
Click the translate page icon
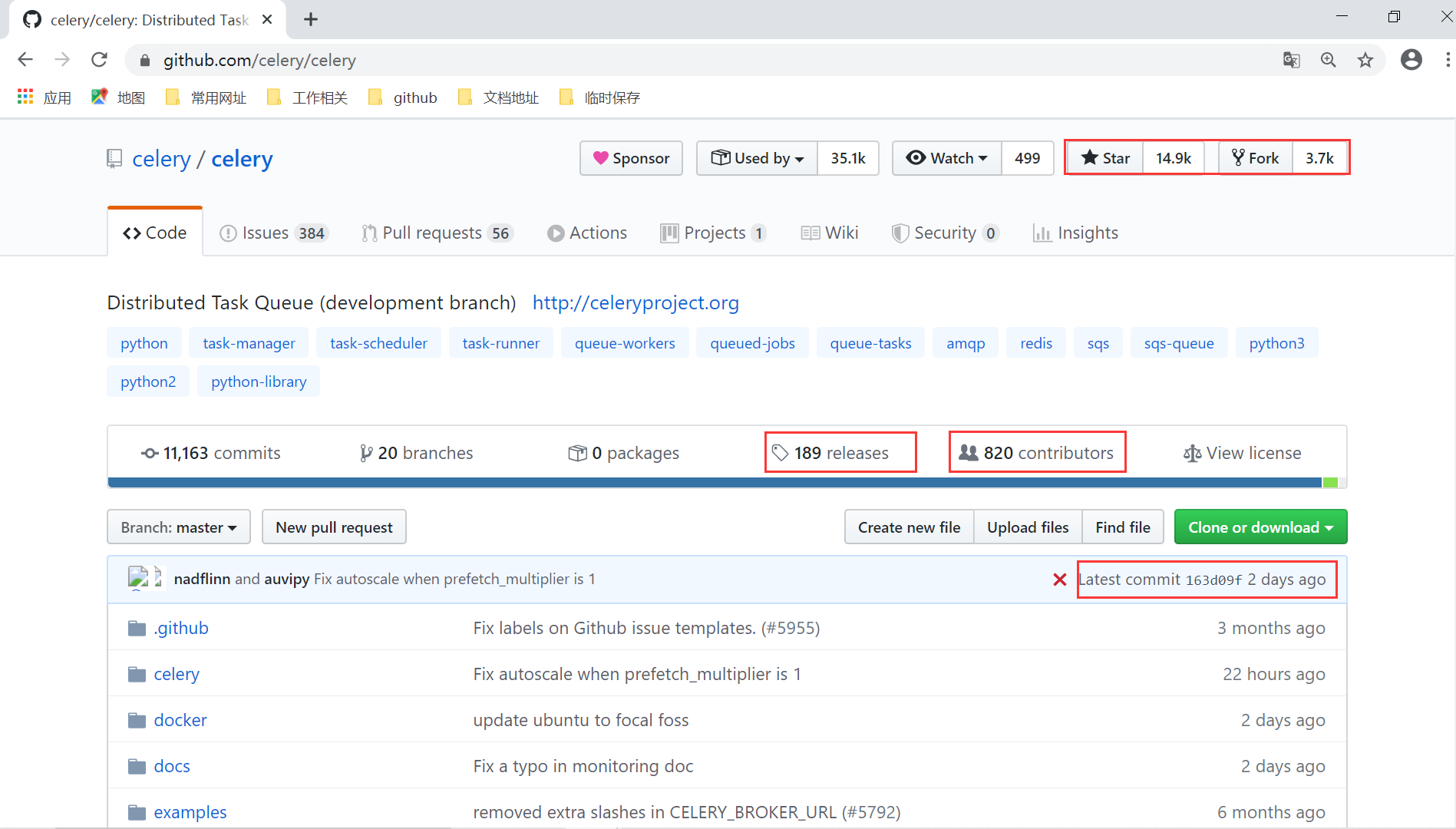[x=1292, y=60]
